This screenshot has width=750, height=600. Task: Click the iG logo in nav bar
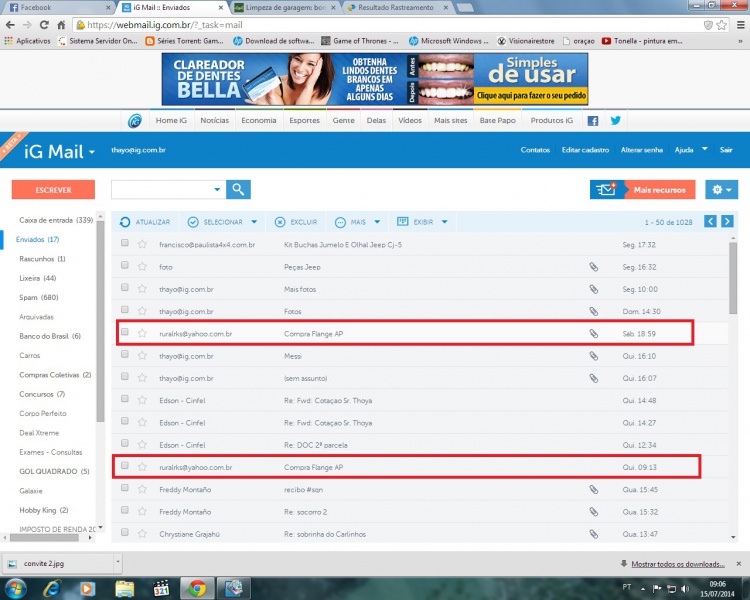click(x=135, y=121)
